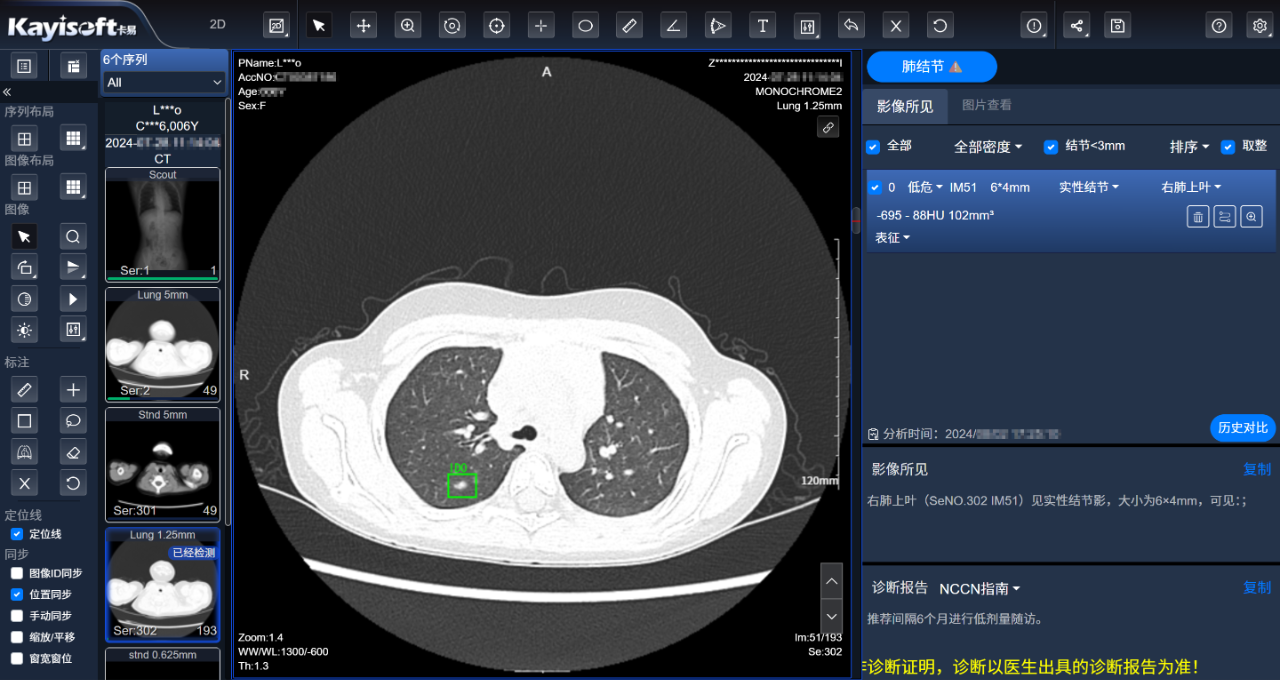The width and height of the screenshot is (1280, 680).
Task: Choose the angle measurement tool
Action: [x=674, y=26]
